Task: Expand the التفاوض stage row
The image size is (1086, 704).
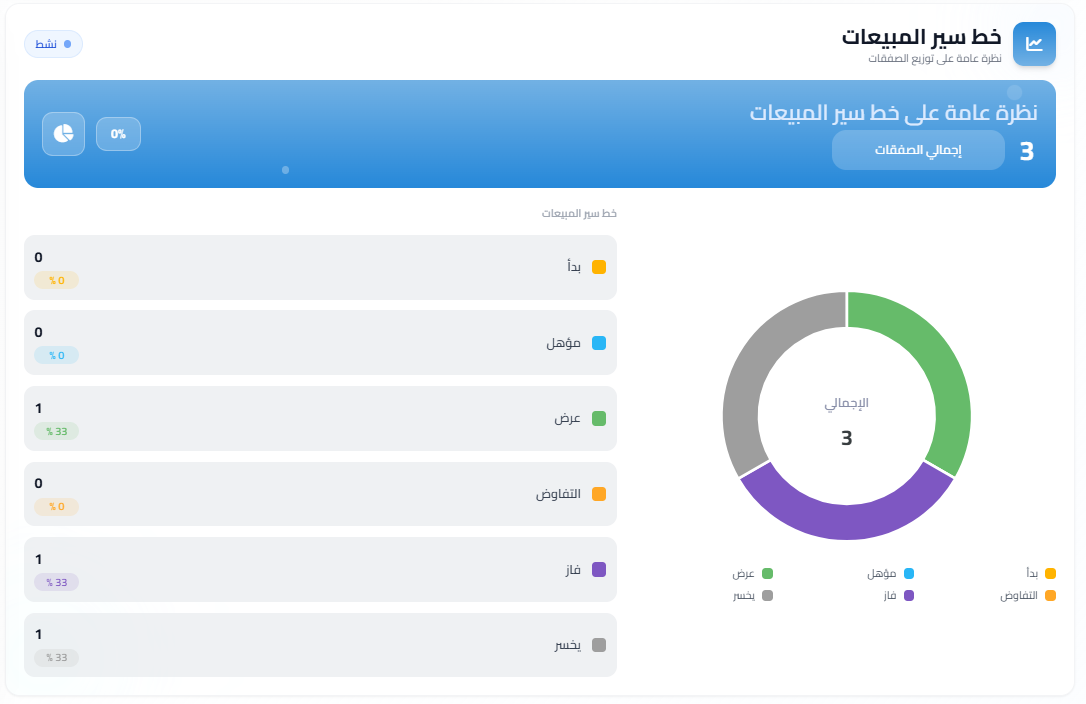Action: [320, 493]
